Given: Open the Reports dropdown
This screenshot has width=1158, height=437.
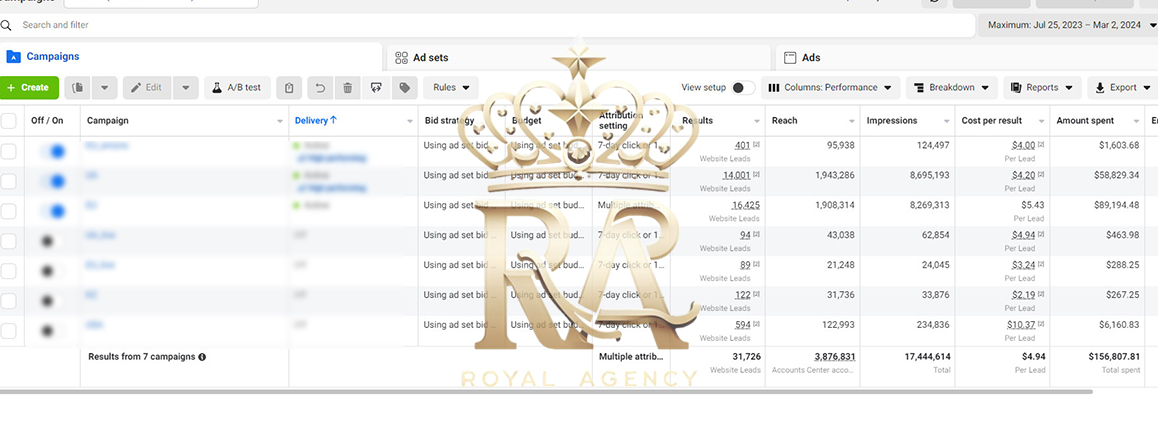Looking at the screenshot, I should point(1042,87).
